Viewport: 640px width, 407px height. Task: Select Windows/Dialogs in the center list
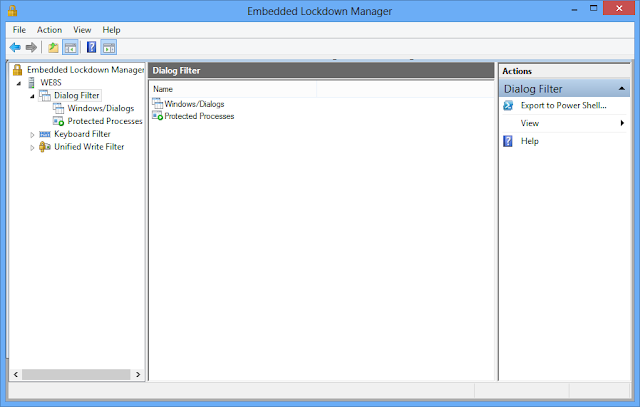[194, 104]
